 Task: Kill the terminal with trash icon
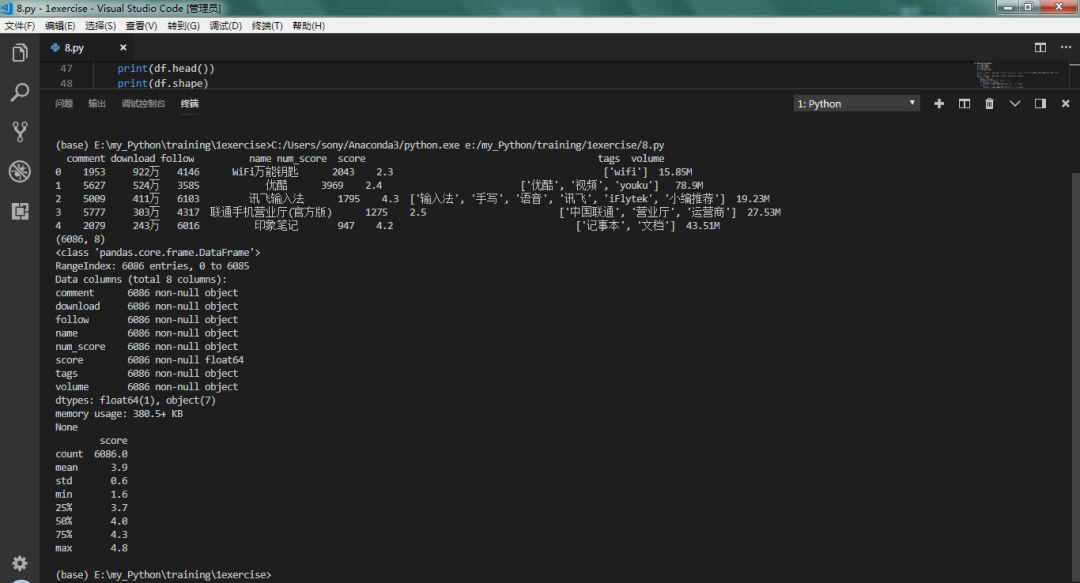pyautogui.click(x=989, y=103)
